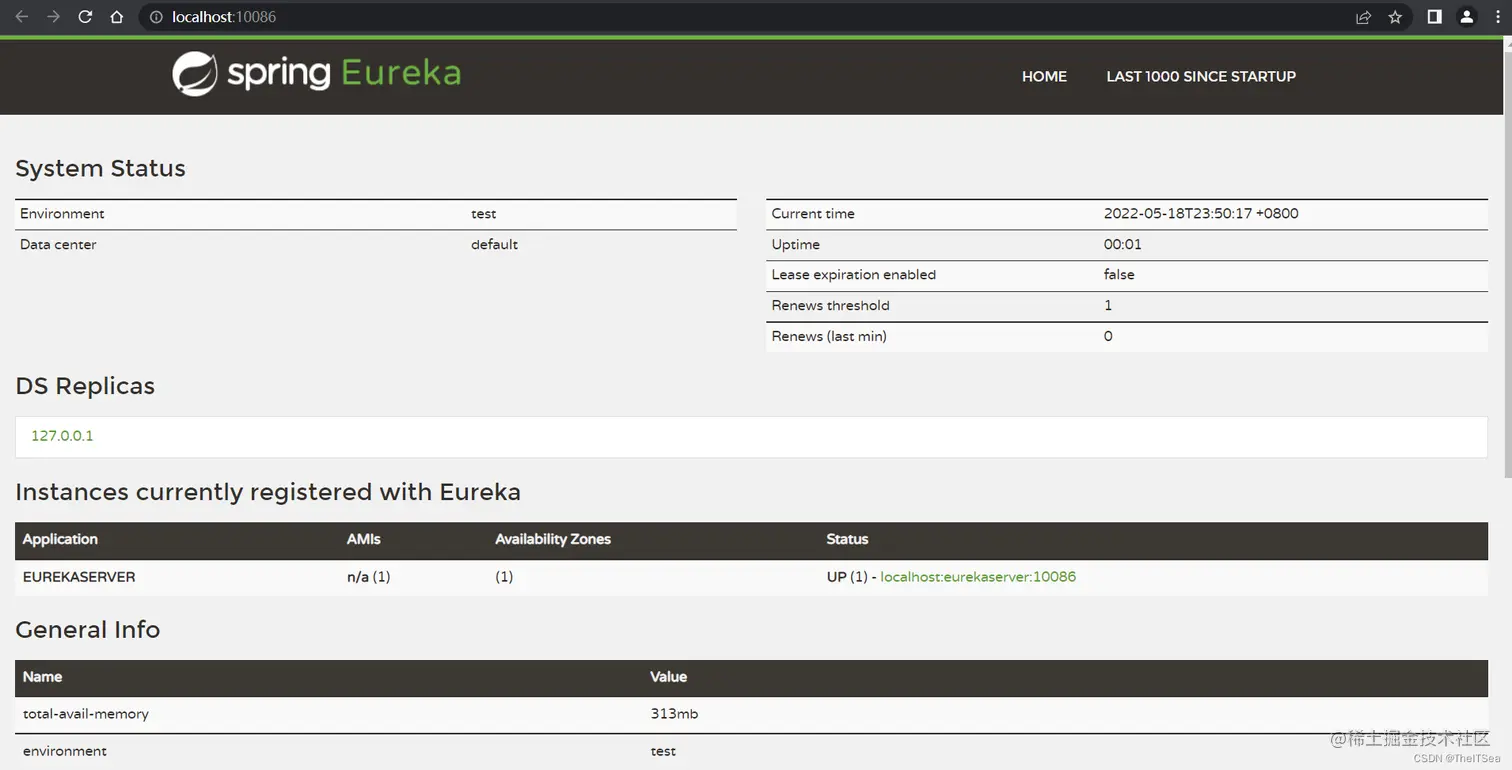Select the n/a (1) AMIs cell
The width and height of the screenshot is (1512, 770).
(x=368, y=577)
